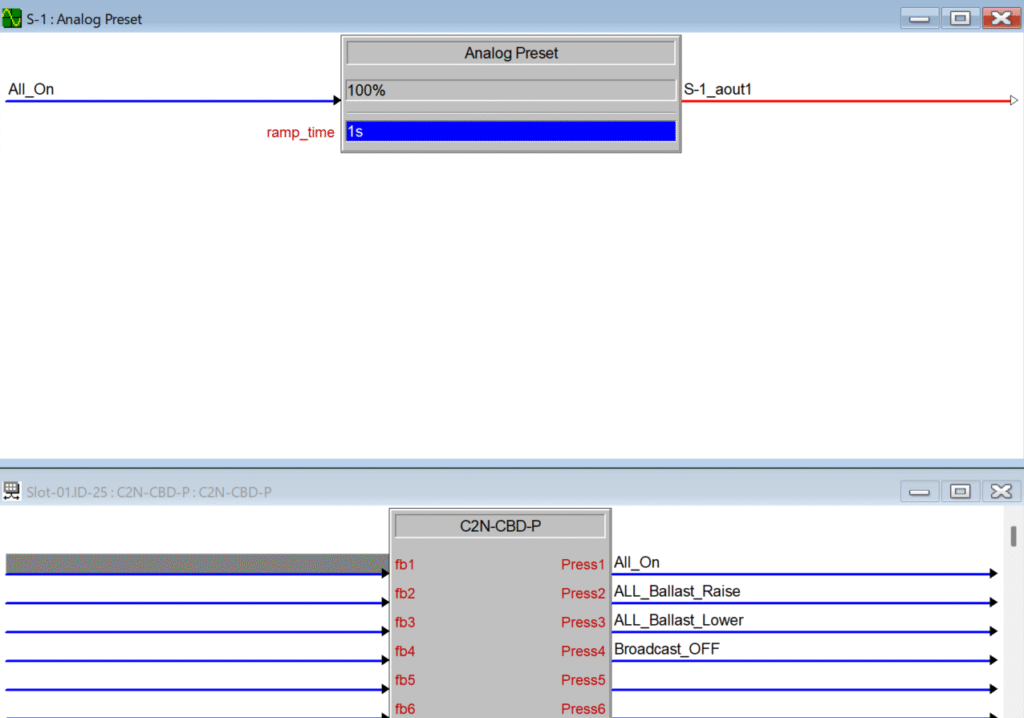This screenshot has width=1024, height=718.
Task: Click the vertical scrollbar in C2N-CBD-P window
Action: [x=1013, y=537]
